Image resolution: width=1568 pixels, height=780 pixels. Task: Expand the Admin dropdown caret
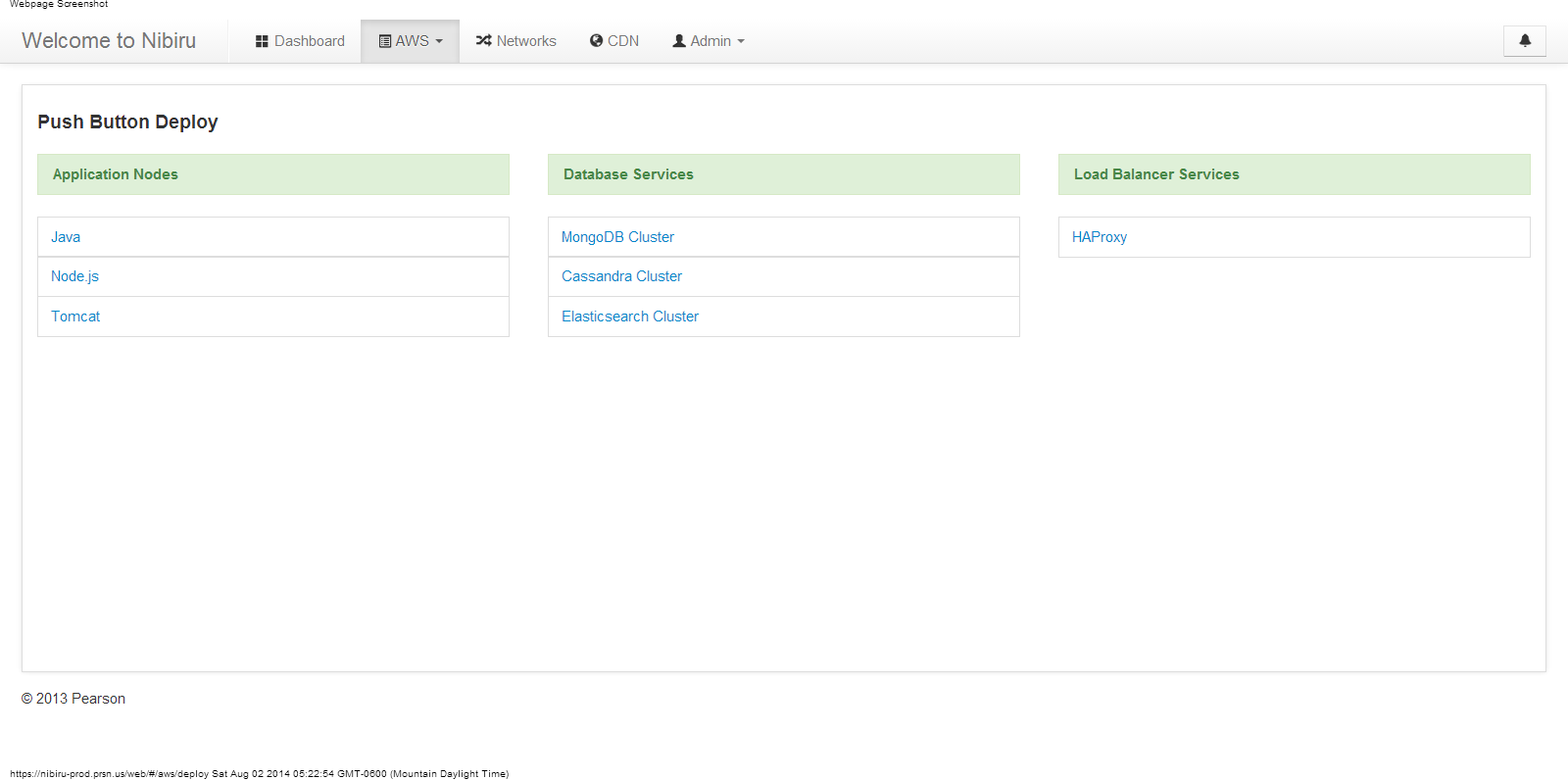point(741,41)
